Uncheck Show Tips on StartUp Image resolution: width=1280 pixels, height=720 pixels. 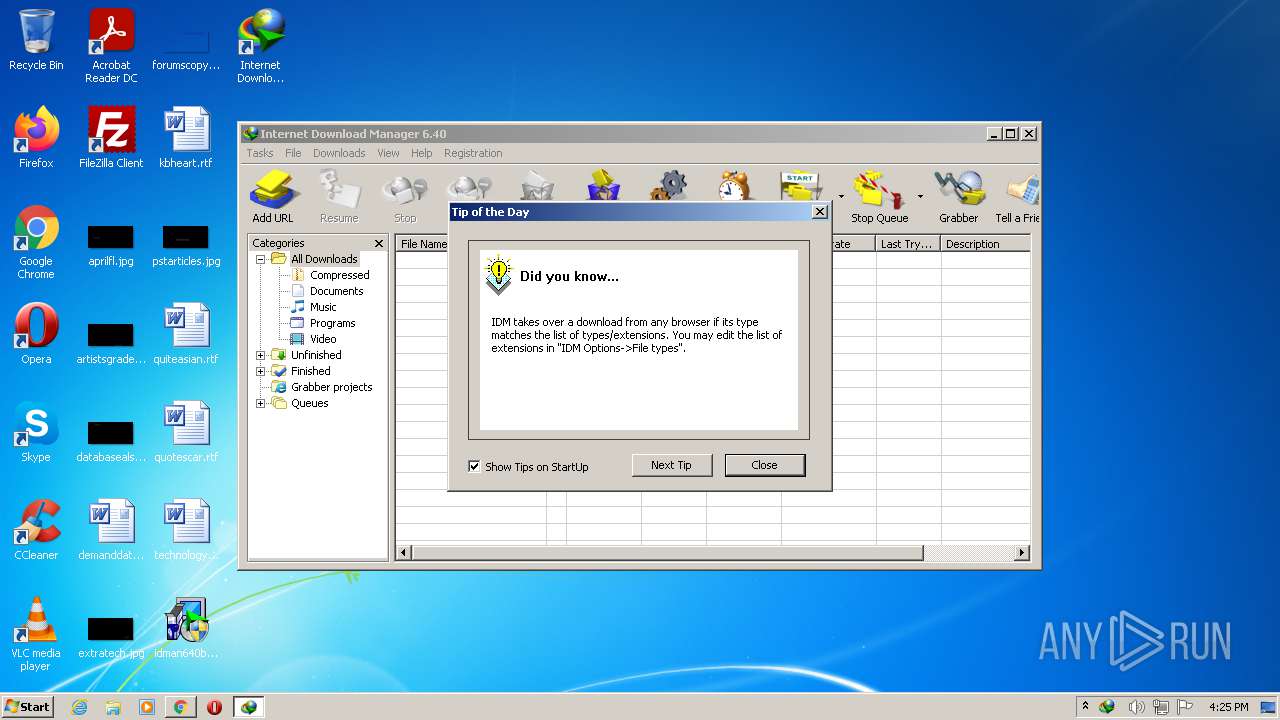click(475, 466)
